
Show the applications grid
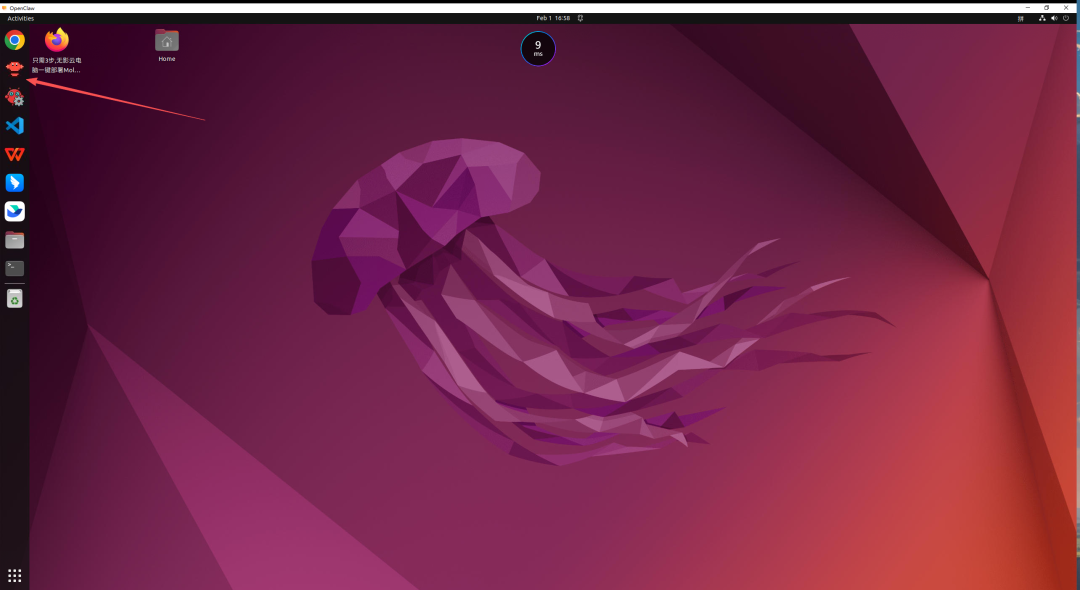point(14,575)
